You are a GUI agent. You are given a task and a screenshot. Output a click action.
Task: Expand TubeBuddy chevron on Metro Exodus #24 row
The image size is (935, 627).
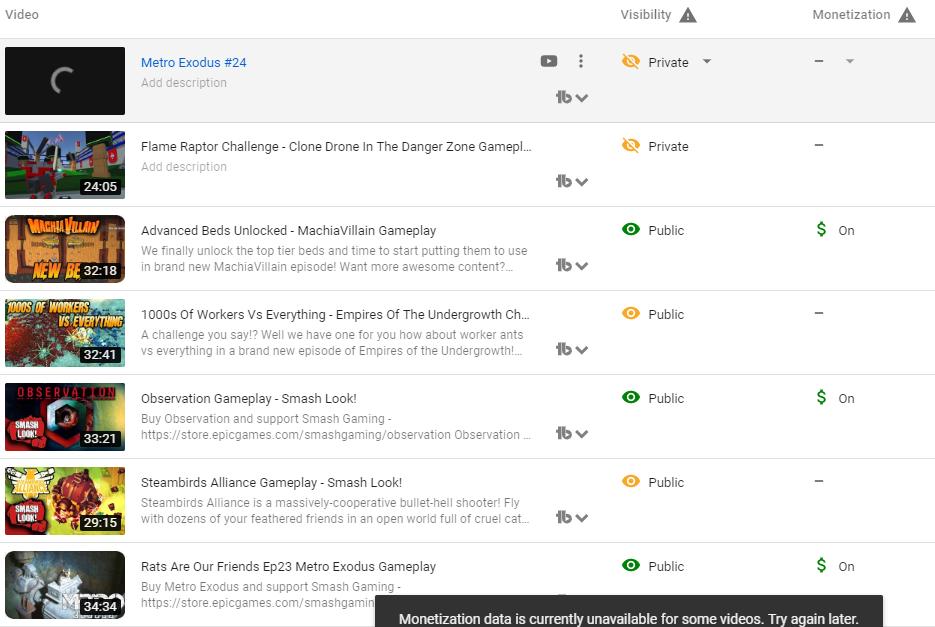coord(582,98)
